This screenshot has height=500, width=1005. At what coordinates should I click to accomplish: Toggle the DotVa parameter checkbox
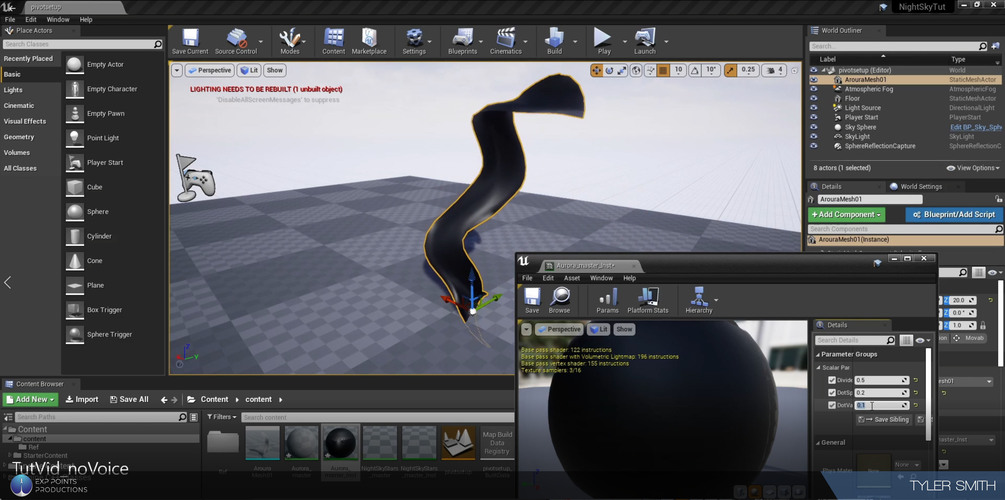tap(832, 405)
